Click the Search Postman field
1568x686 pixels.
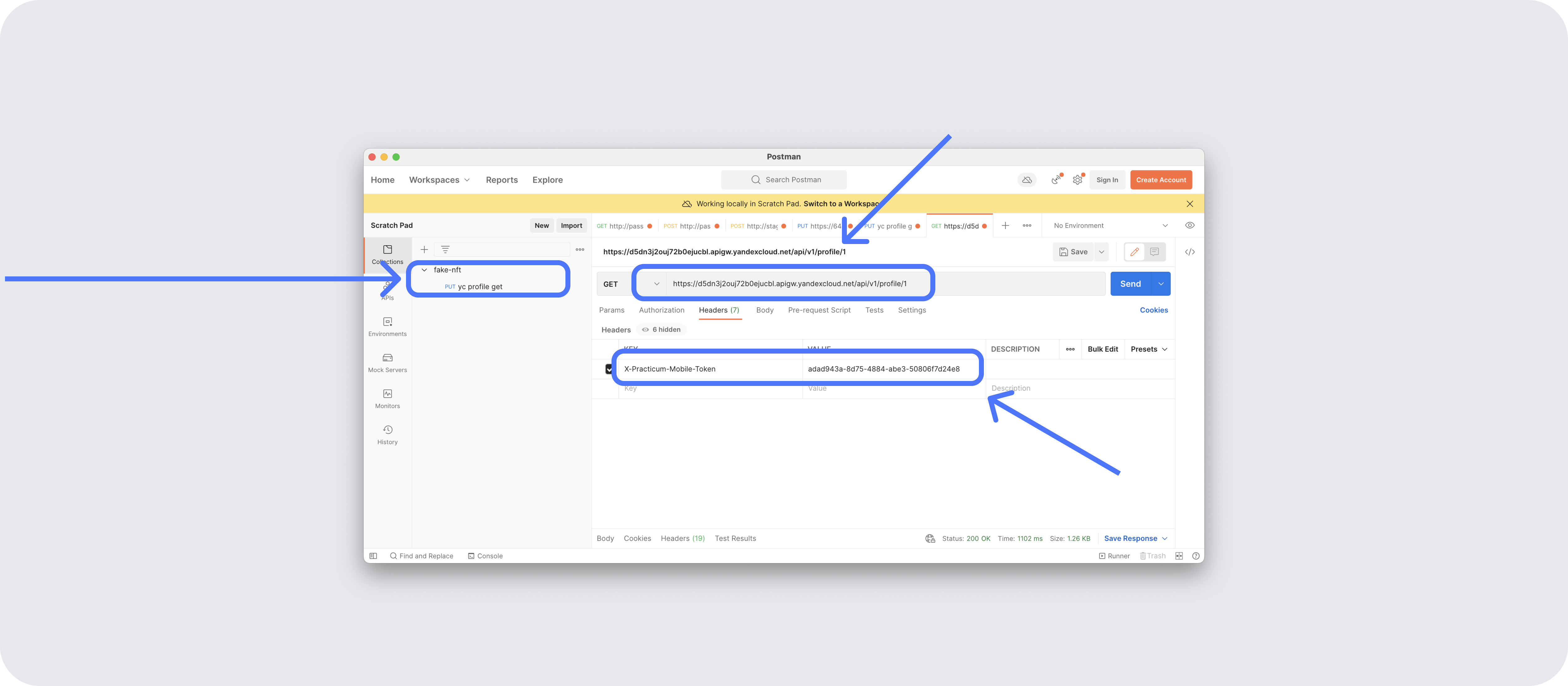coord(784,180)
